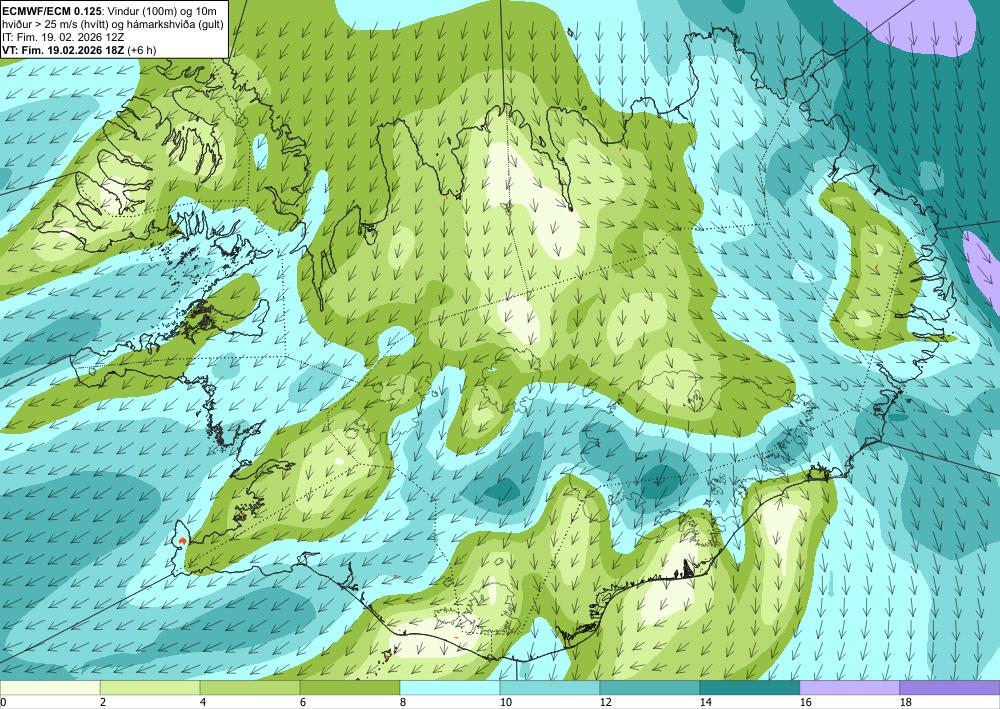Click the legend scale label "4"

(203, 702)
